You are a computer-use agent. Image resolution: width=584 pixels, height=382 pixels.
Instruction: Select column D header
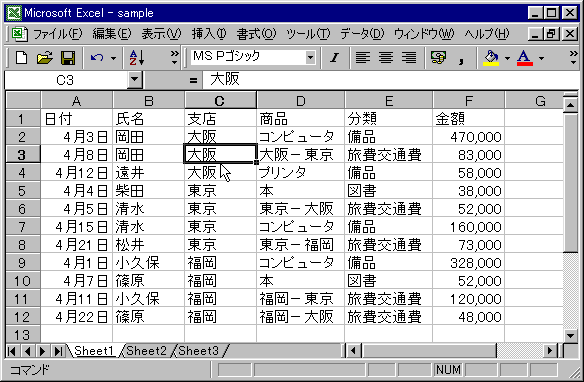301,101
